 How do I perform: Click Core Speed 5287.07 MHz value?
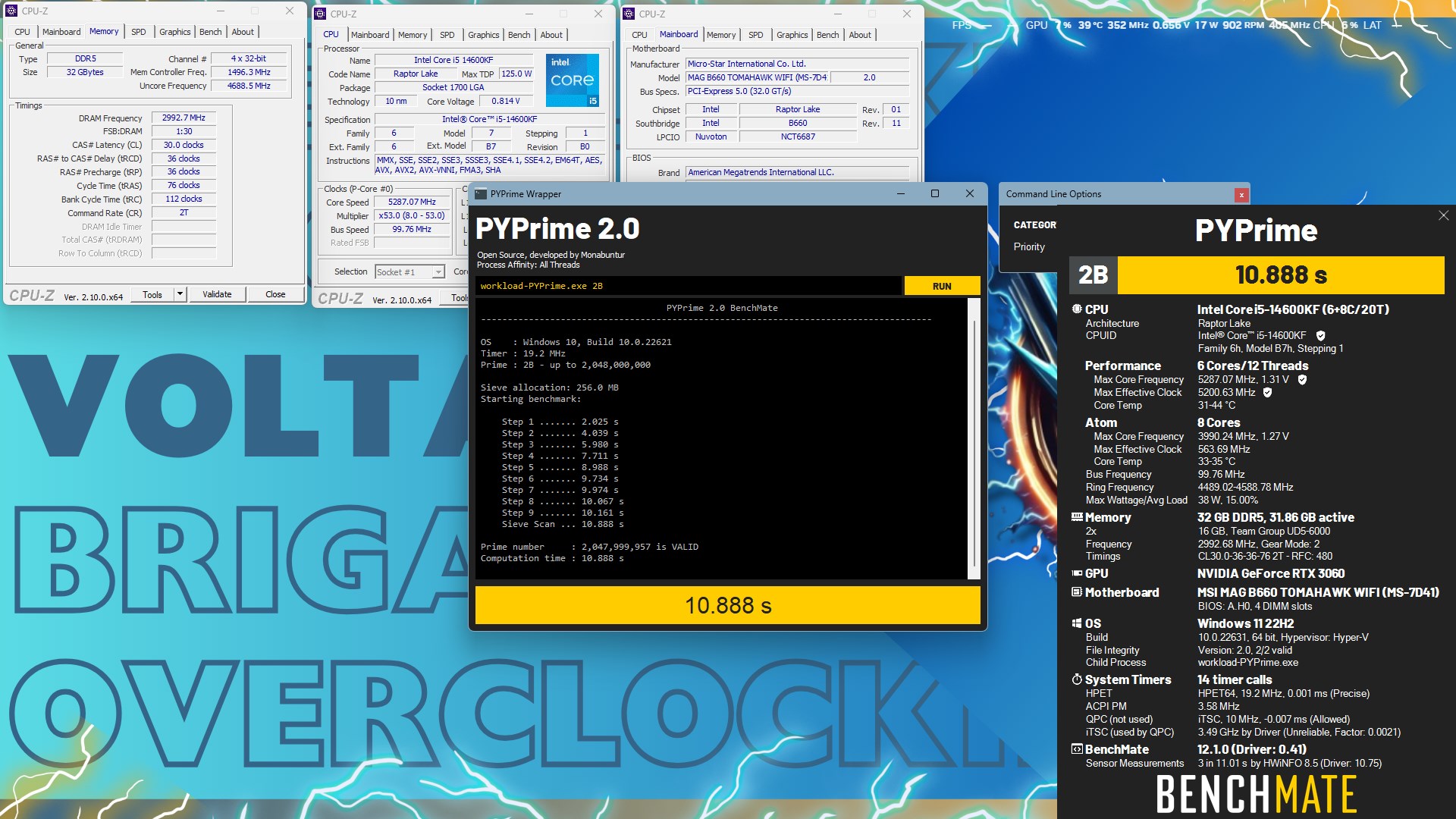pyautogui.click(x=412, y=202)
